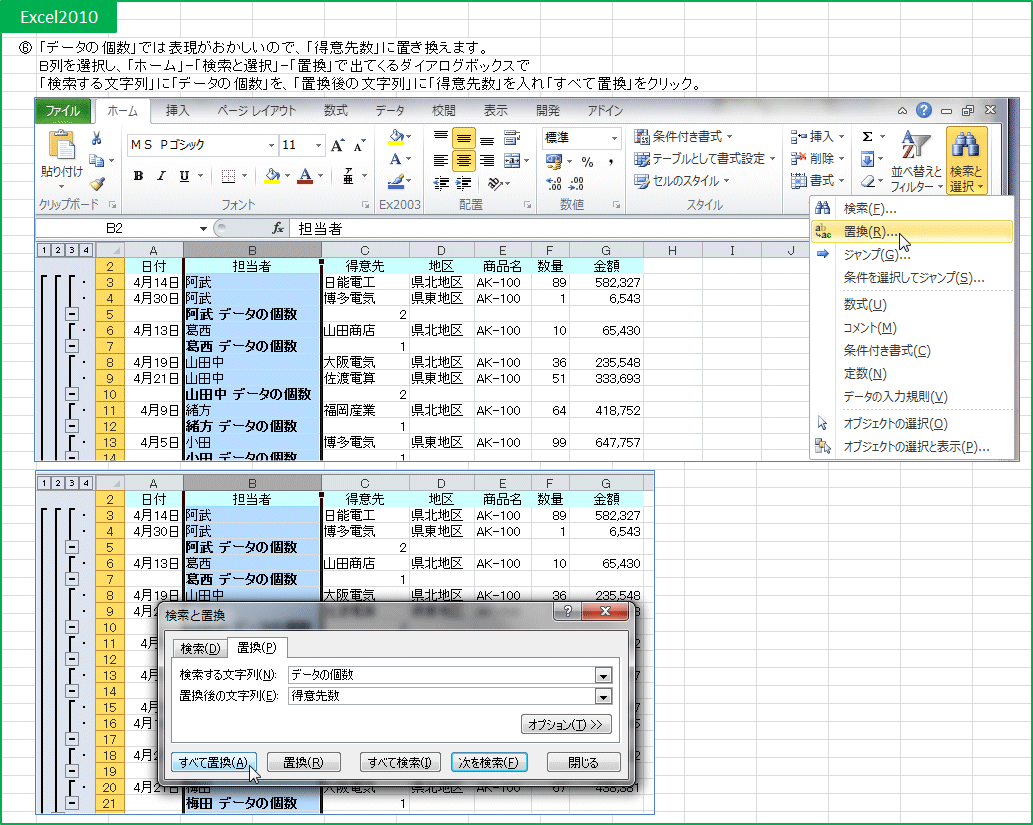Image resolution: width=1033 pixels, height=825 pixels.
Task: Toggle italic formatting in the ribbon
Action: pos(162,177)
